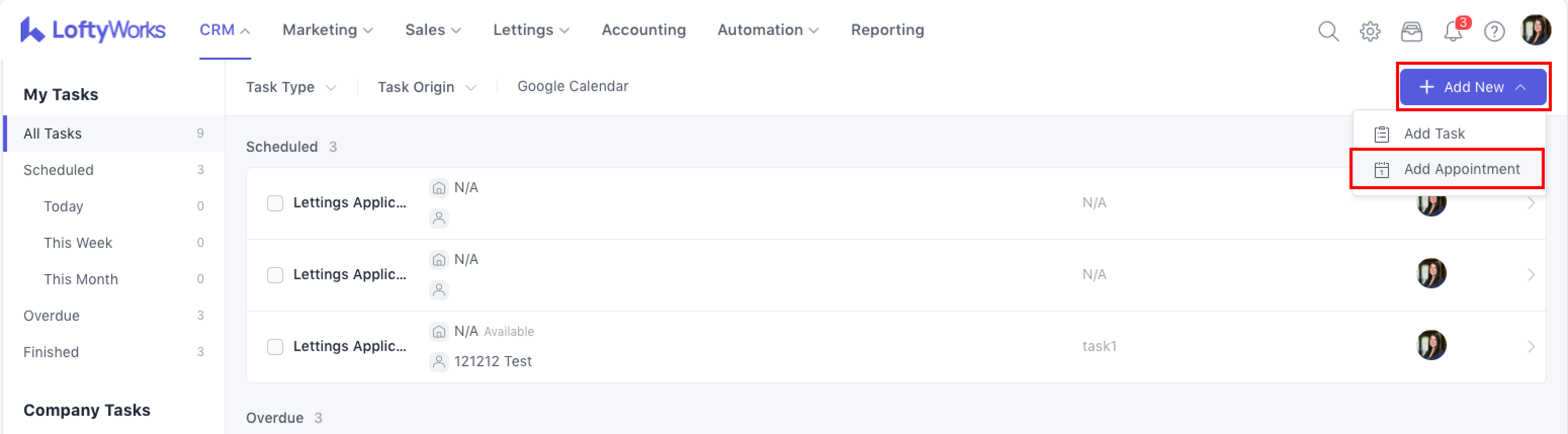Click the LoftyWorks logo
The height and width of the screenshot is (434, 1568).
click(x=93, y=30)
